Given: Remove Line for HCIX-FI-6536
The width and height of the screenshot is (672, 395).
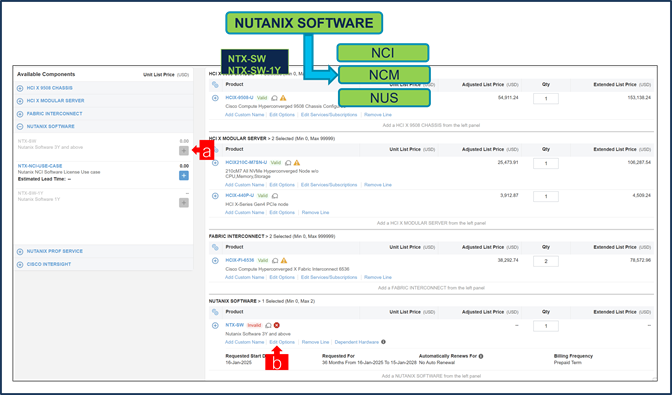Looking at the screenshot, I should 378,277.
